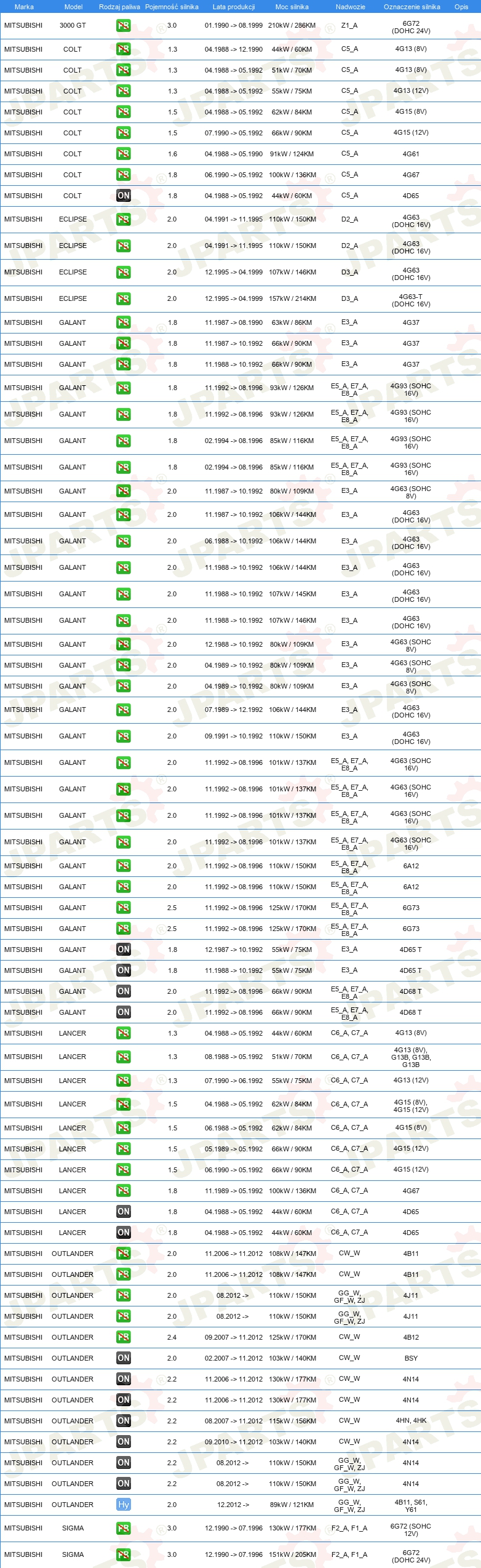This screenshot has height=1568, width=481.
Task: Click the Marka column header
Action: pyautogui.click(x=24, y=7)
